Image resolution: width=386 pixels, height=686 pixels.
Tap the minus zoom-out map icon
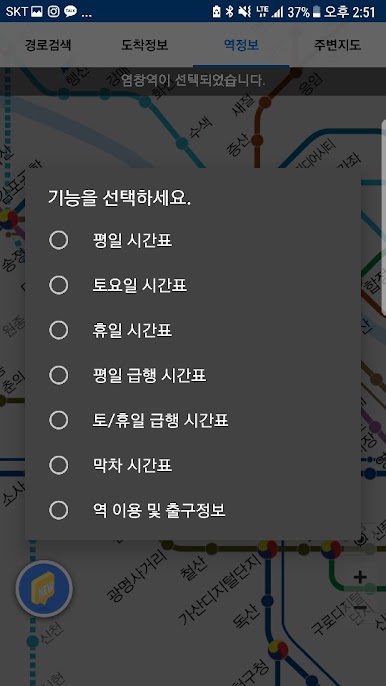pyautogui.click(x=360, y=607)
